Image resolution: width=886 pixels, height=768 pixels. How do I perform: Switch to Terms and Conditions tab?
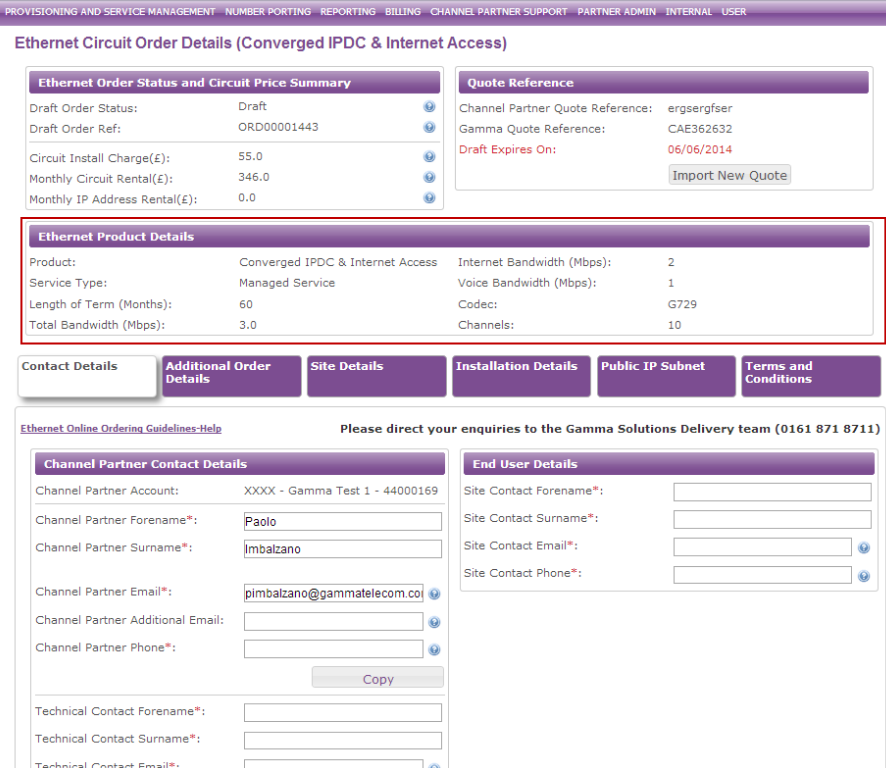811,376
